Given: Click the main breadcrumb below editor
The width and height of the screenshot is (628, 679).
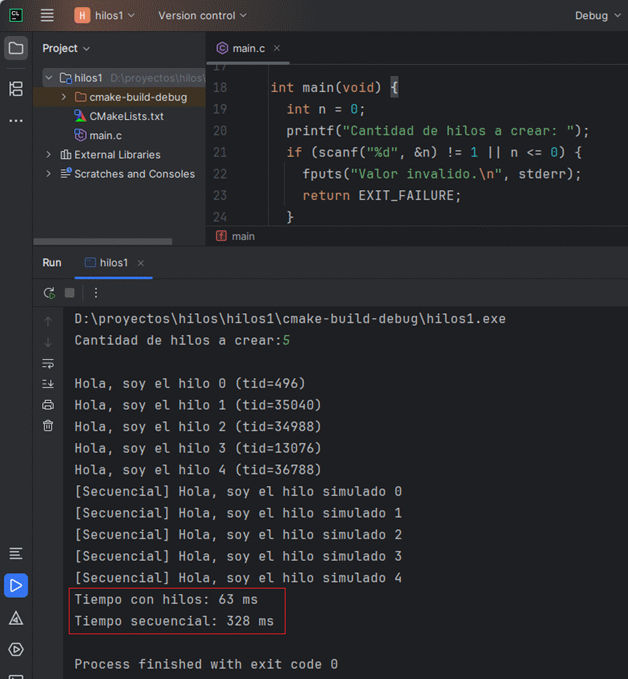Looking at the screenshot, I should click(x=242, y=237).
